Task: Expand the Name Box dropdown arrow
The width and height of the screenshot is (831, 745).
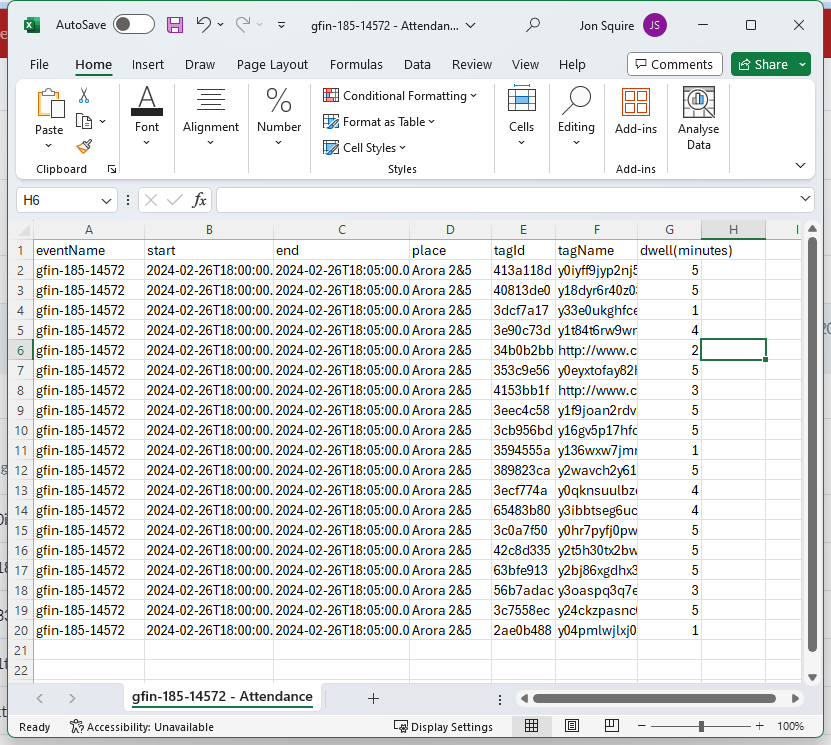Action: [106, 200]
